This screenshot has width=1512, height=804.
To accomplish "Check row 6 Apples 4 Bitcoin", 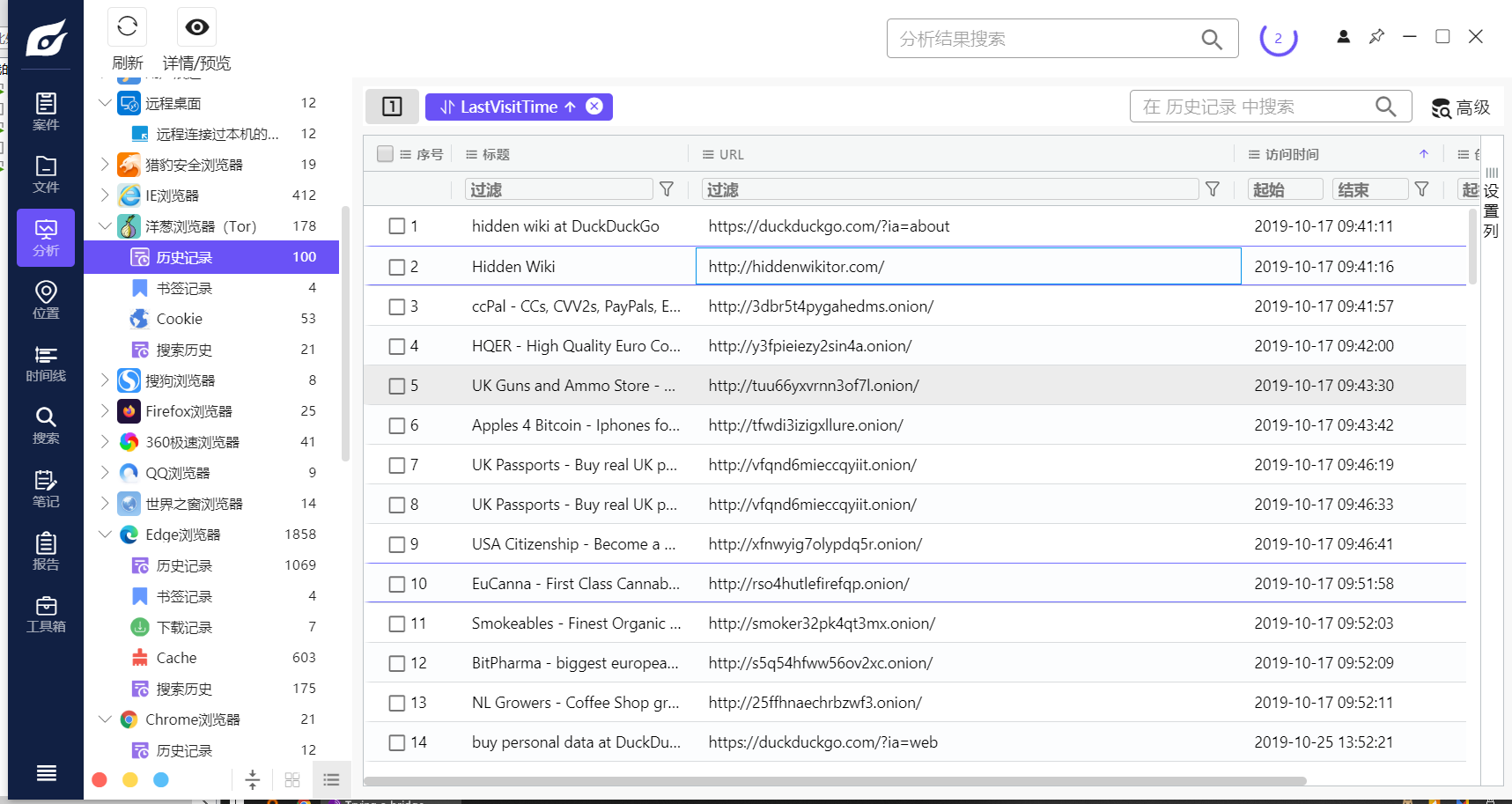I will tap(397, 425).
